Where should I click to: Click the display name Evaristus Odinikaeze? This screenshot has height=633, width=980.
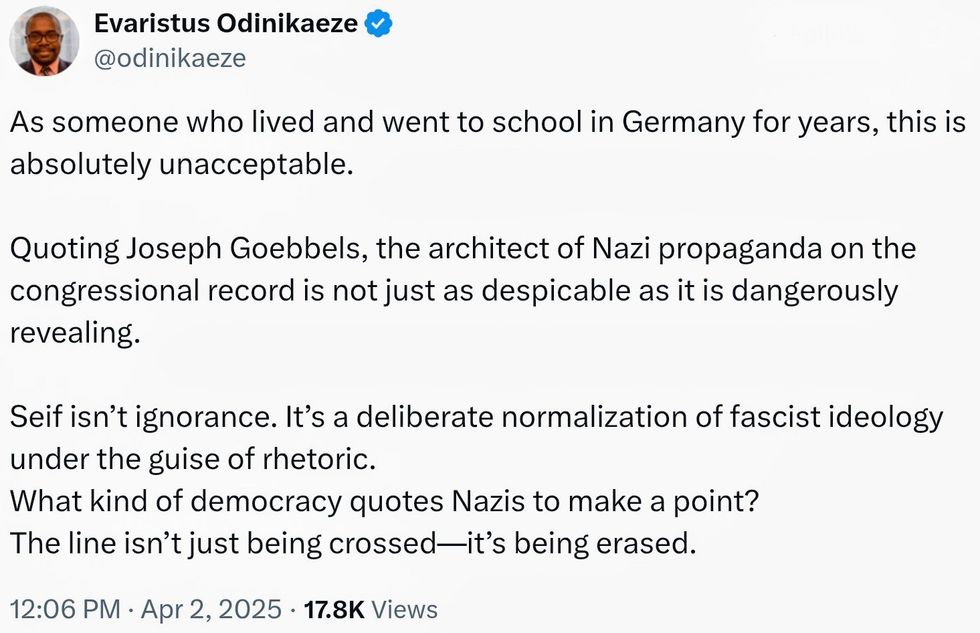point(225,24)
